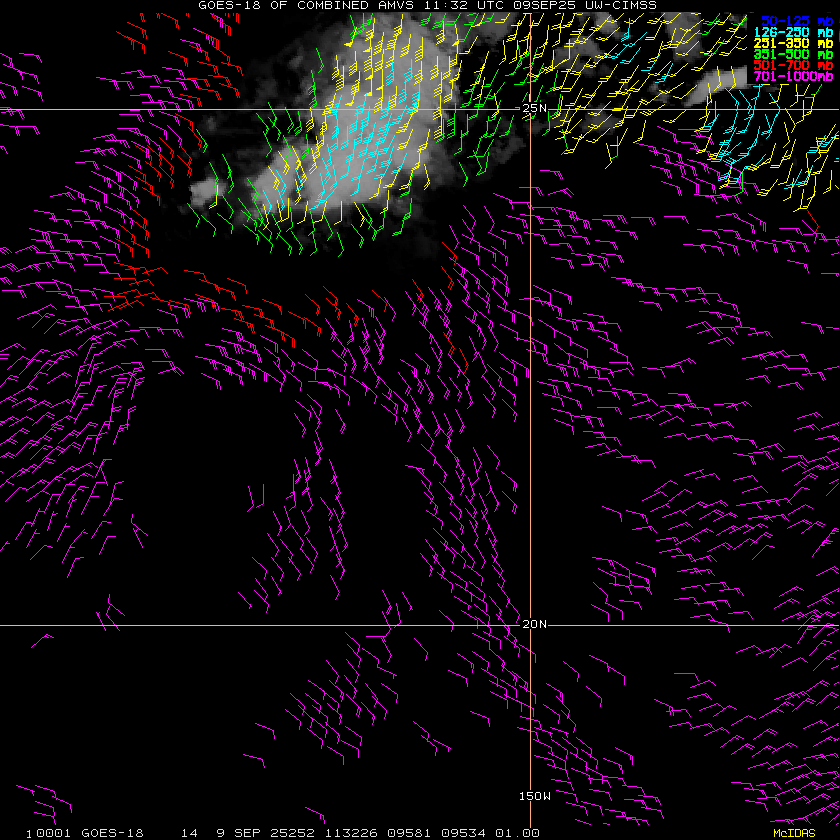Click the GOES-18 label in bottom status line

click(x=113, y=833)
